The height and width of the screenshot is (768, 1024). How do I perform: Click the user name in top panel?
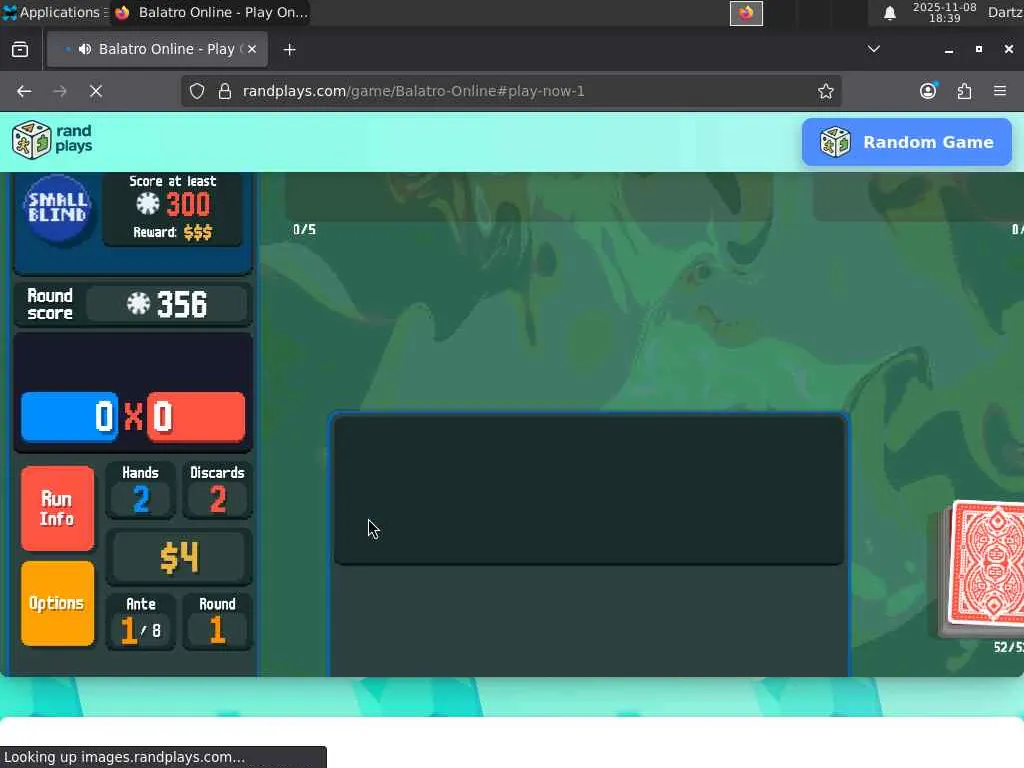[x=1005, y=12]
